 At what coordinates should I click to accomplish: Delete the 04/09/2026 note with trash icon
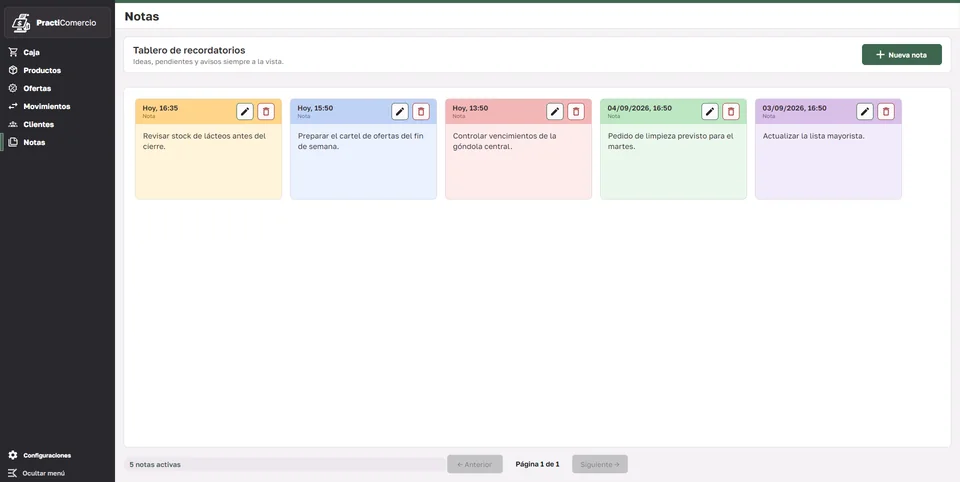[730, 111]
